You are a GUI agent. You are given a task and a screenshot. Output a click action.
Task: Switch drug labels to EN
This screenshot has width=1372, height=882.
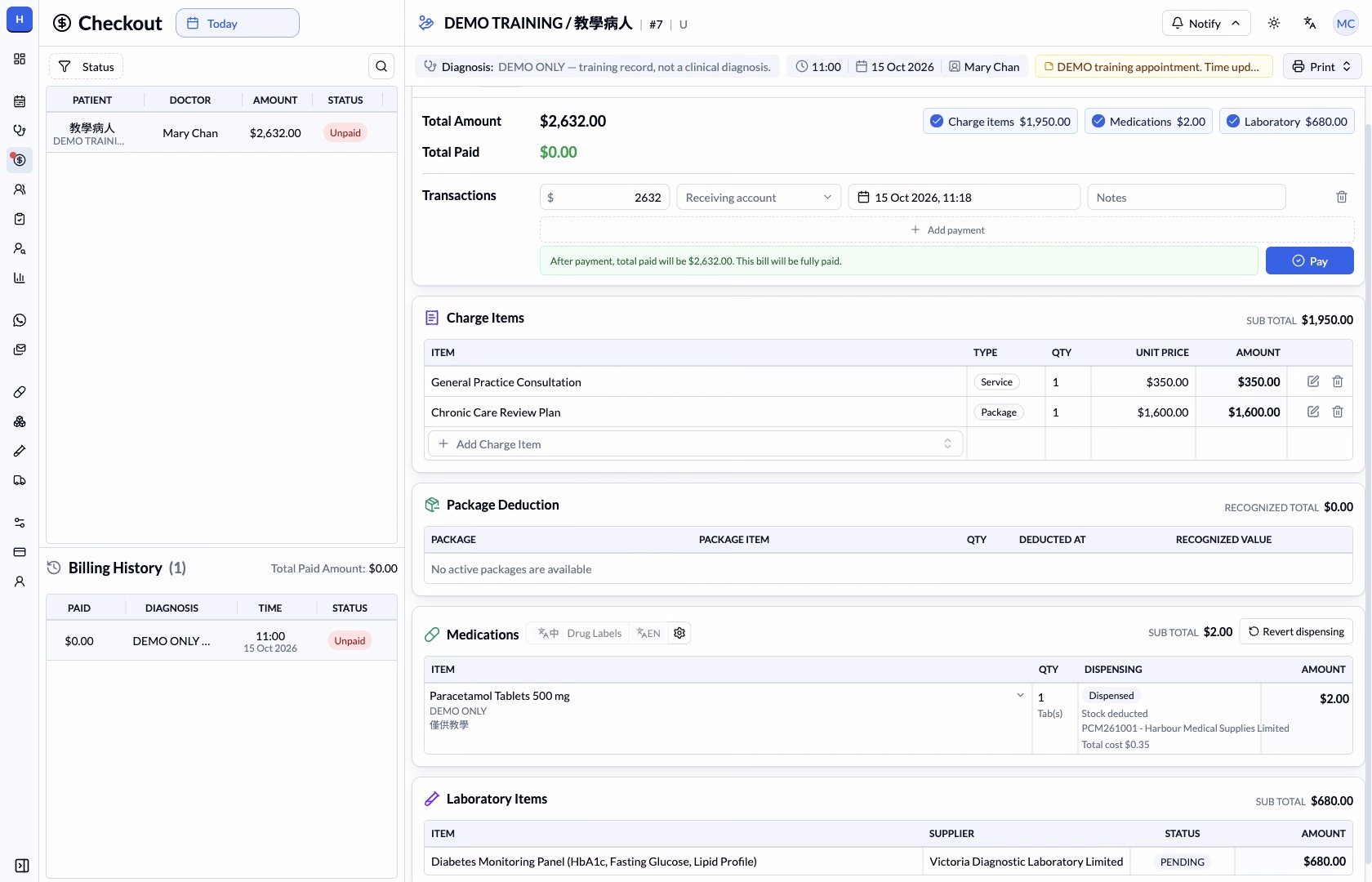pos(649,633)
